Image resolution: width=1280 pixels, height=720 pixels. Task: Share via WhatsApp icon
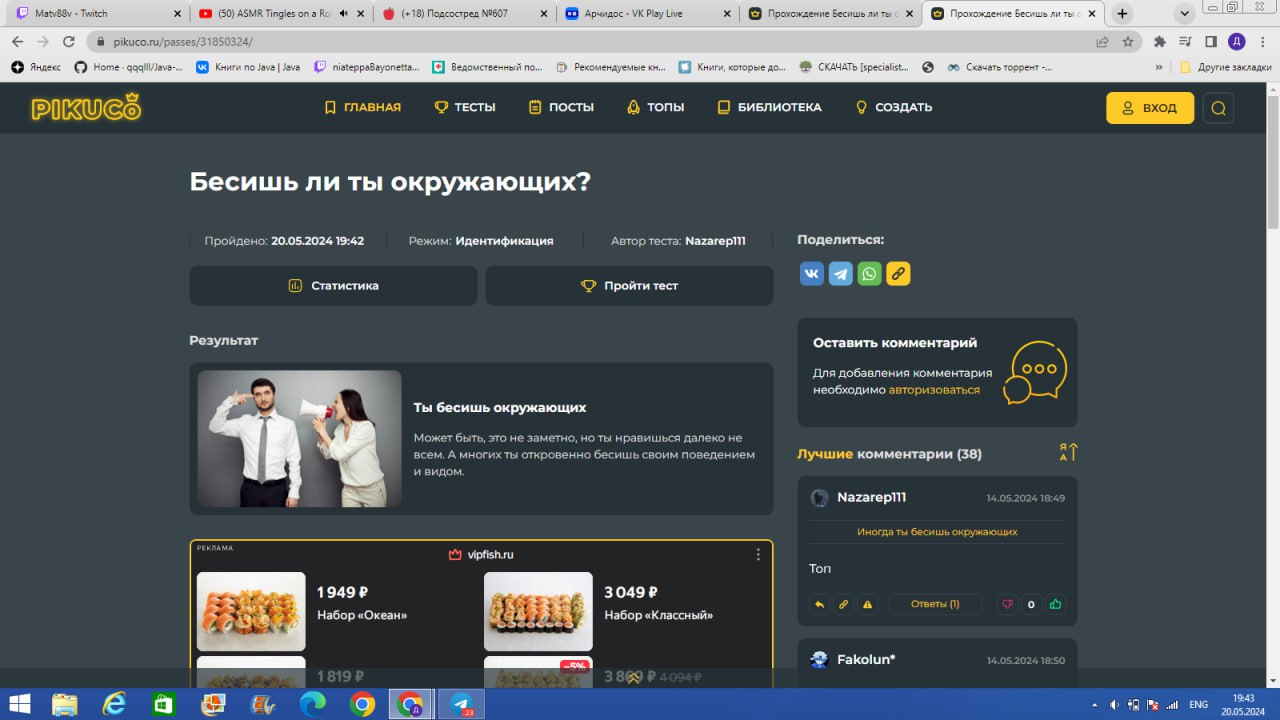pyautogui.click(x=870, y=273)
